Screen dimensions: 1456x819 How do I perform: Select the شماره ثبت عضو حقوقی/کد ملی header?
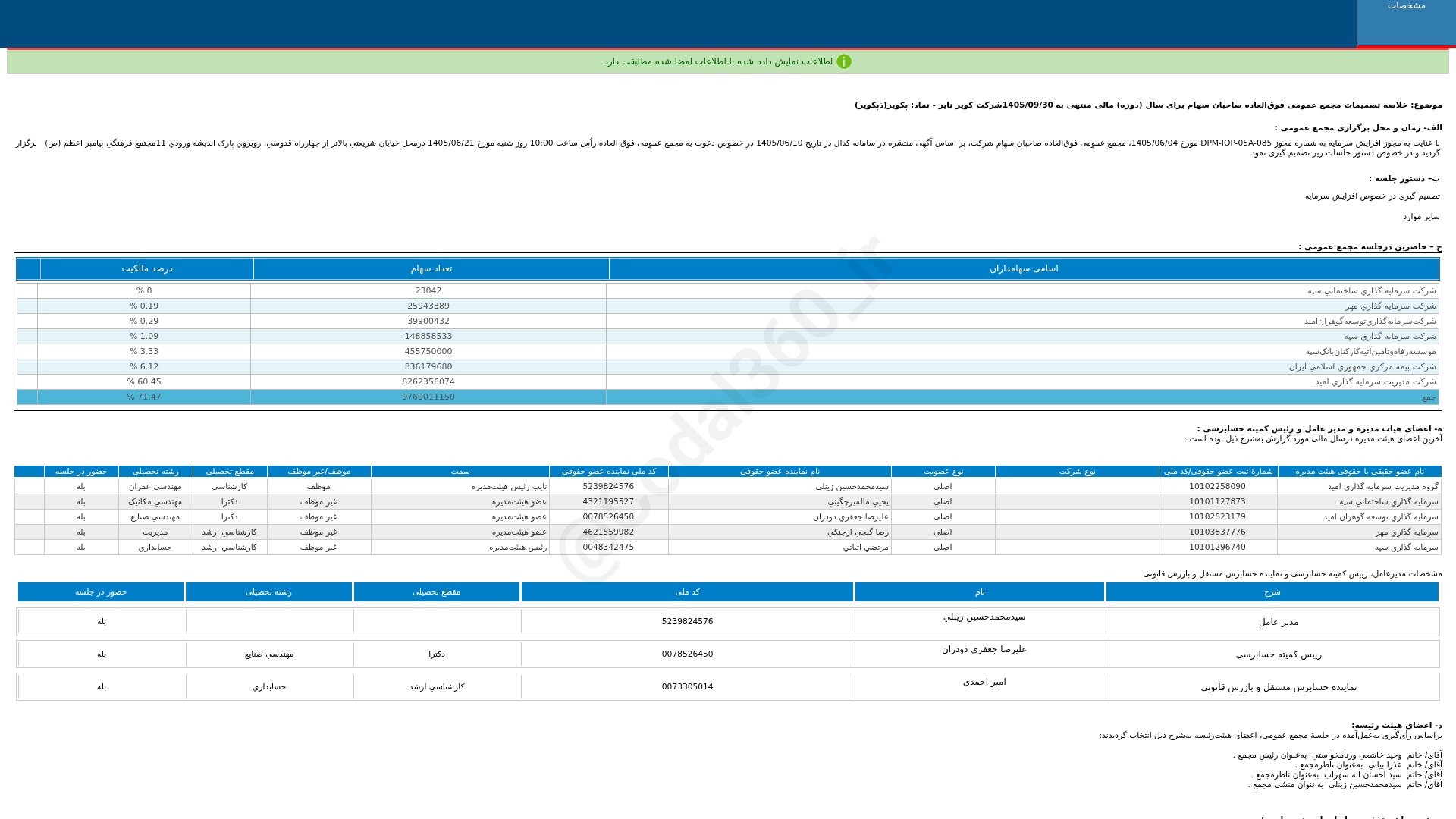(x=1218, y=472)
